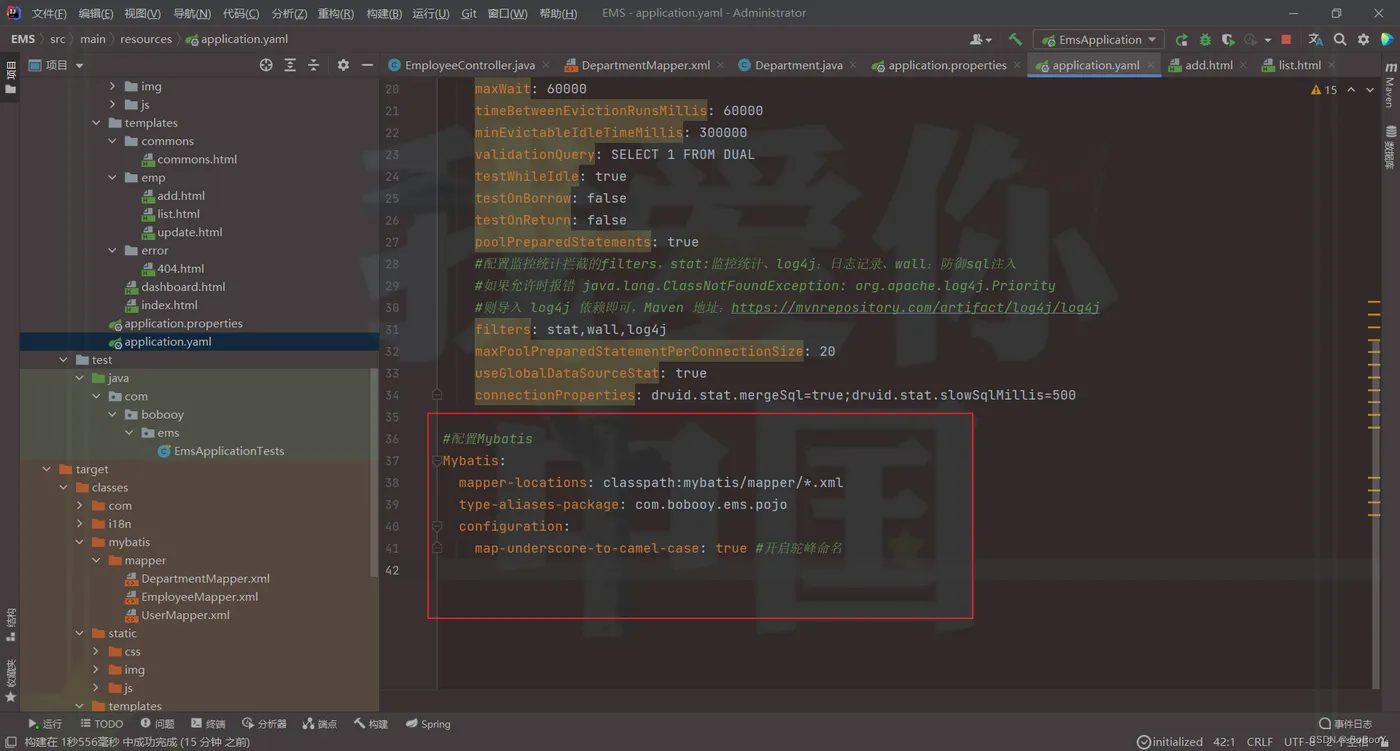Click the resources breadcrumb in the navigation bar
Viewport: 1400px width, 751px height.
click(x=146, y=39)
